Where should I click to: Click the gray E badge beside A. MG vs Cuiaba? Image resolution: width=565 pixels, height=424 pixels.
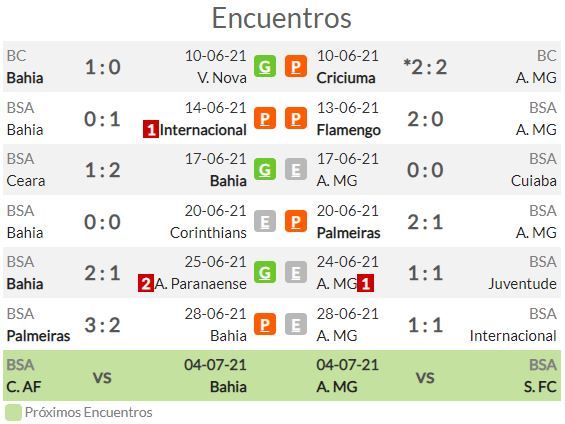296,169
